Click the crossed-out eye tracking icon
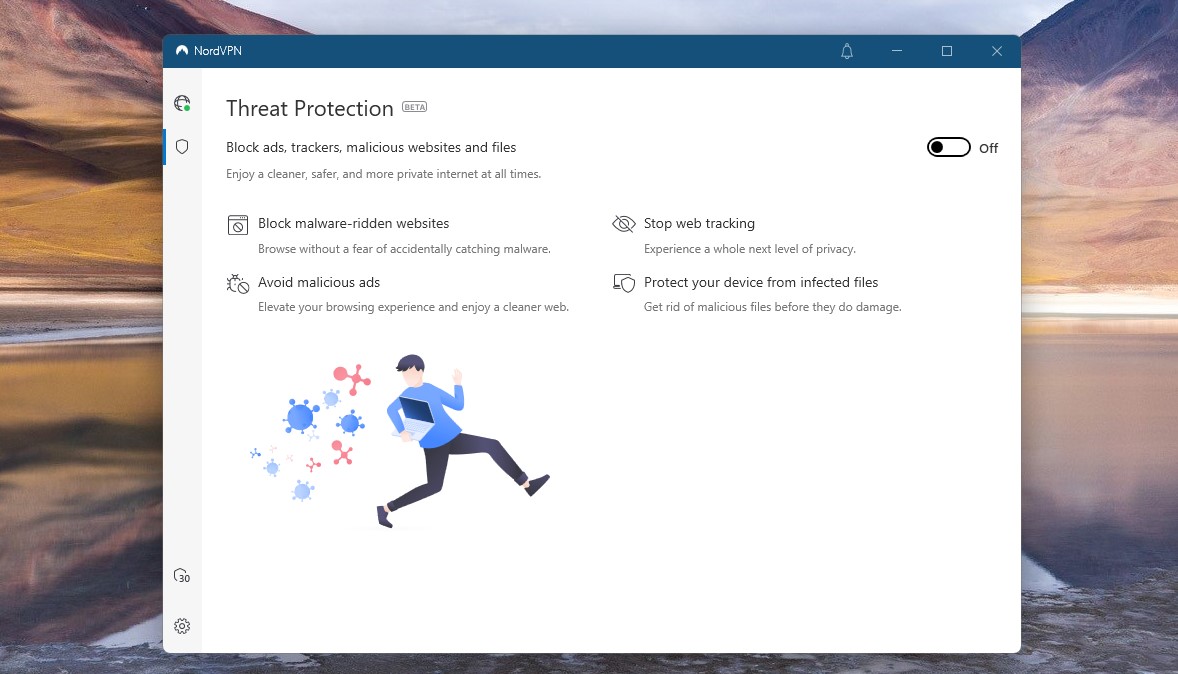Viewport: 1178px width, 674px height. click(x=624, y=224)
